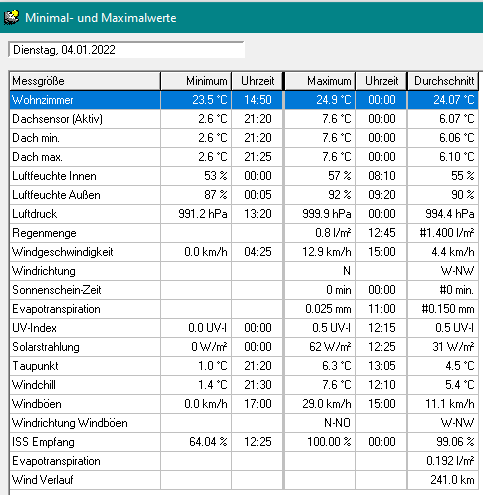Select the Solarstrahlung row
The height and width of the screenshot is (495, 483).
point(244,347)
